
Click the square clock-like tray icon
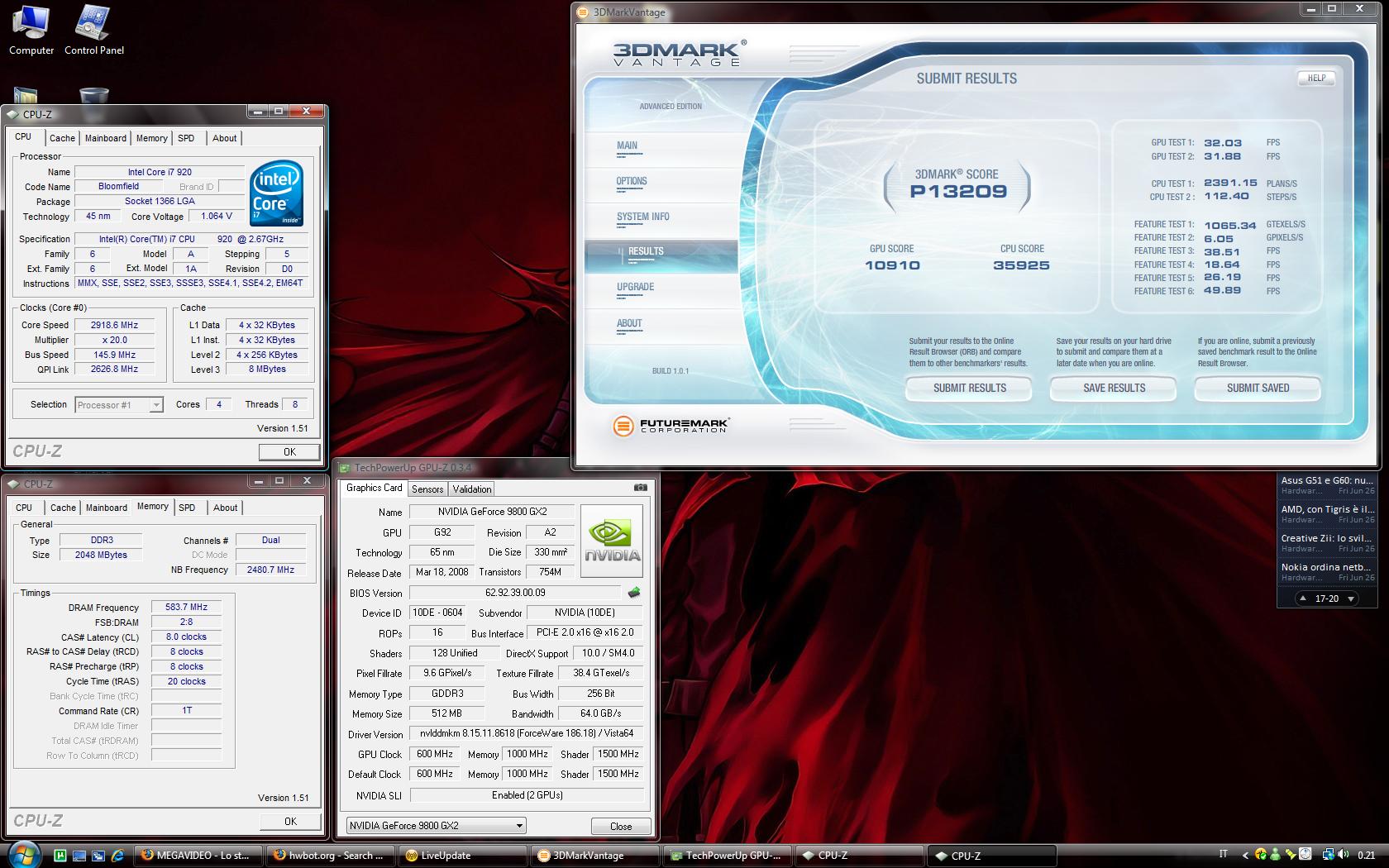click(1305, 854)
